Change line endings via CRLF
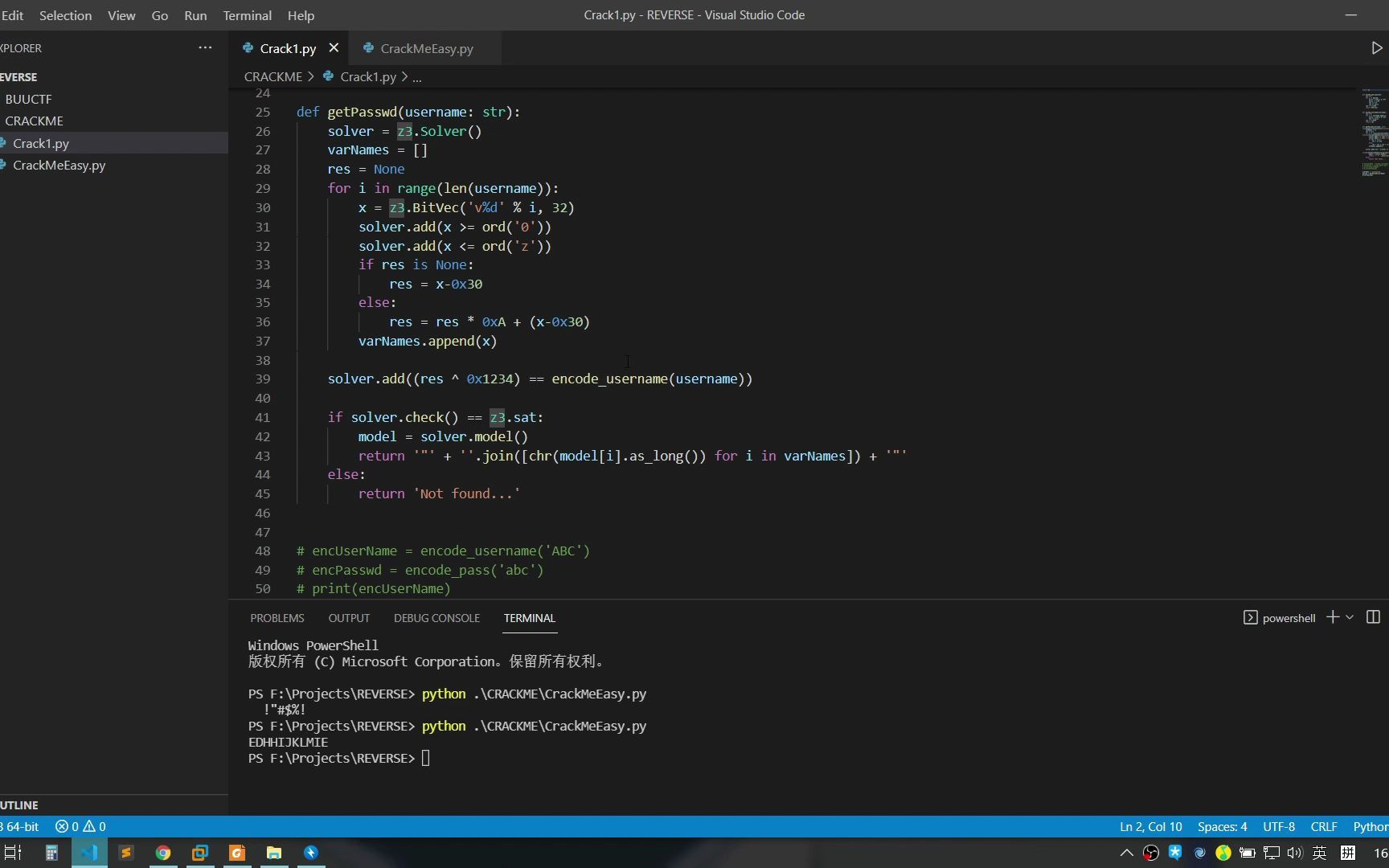1389x868 pixels. point(1324,826)
